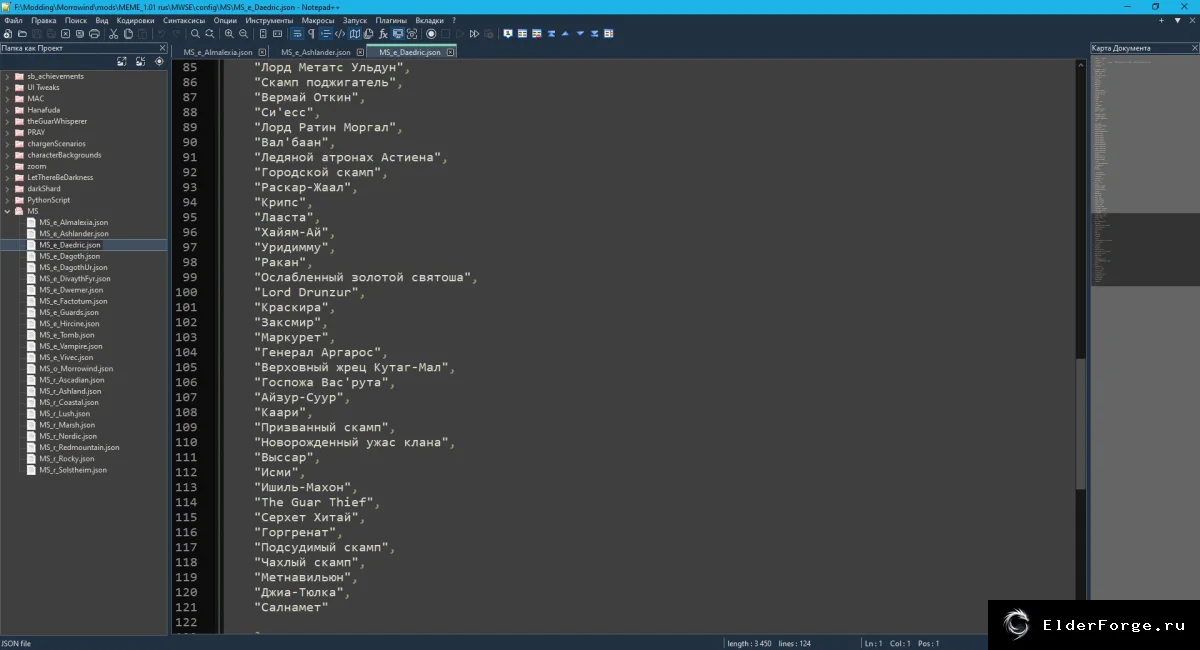This screenshot has height=650, width=1200.
Task: Switch to MS_e_Ashlander.json tab
Action: pyautogui.click(x=315, y=52)
